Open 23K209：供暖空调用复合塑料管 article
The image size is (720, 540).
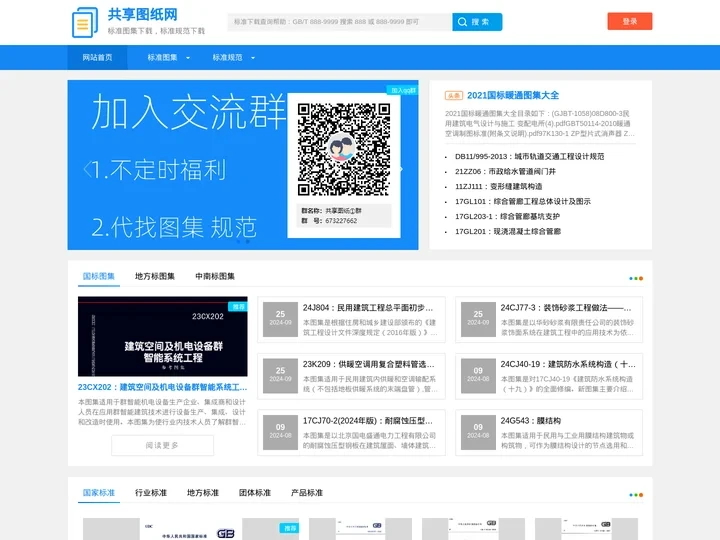pyautogui.click(x=368, y=364)
